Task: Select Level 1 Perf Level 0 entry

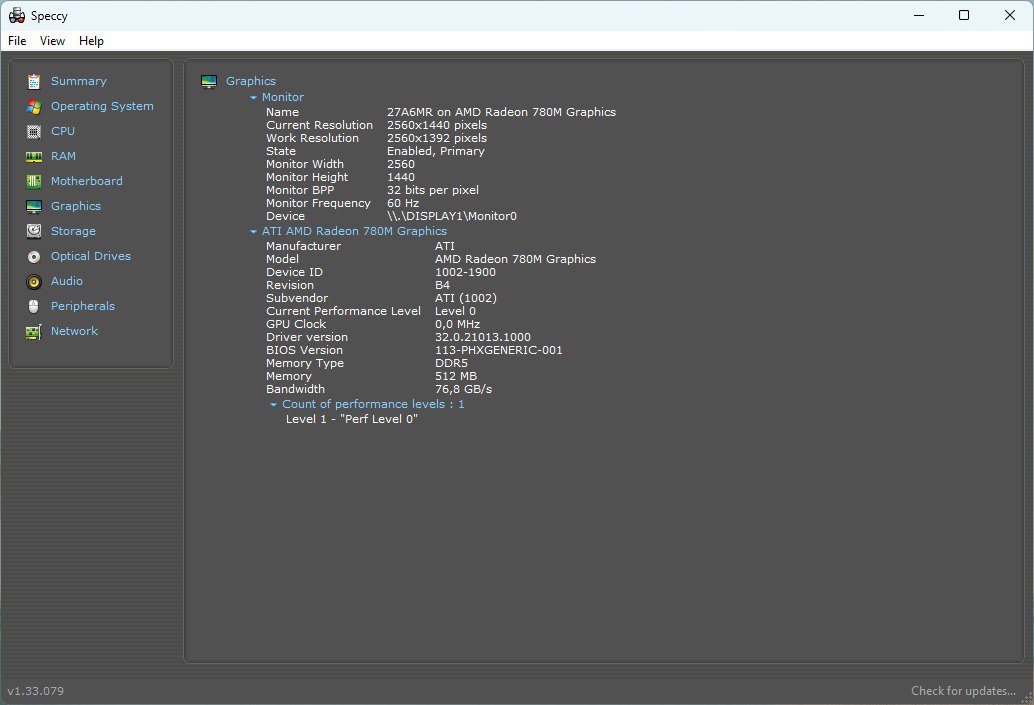Action: point(351,419)
